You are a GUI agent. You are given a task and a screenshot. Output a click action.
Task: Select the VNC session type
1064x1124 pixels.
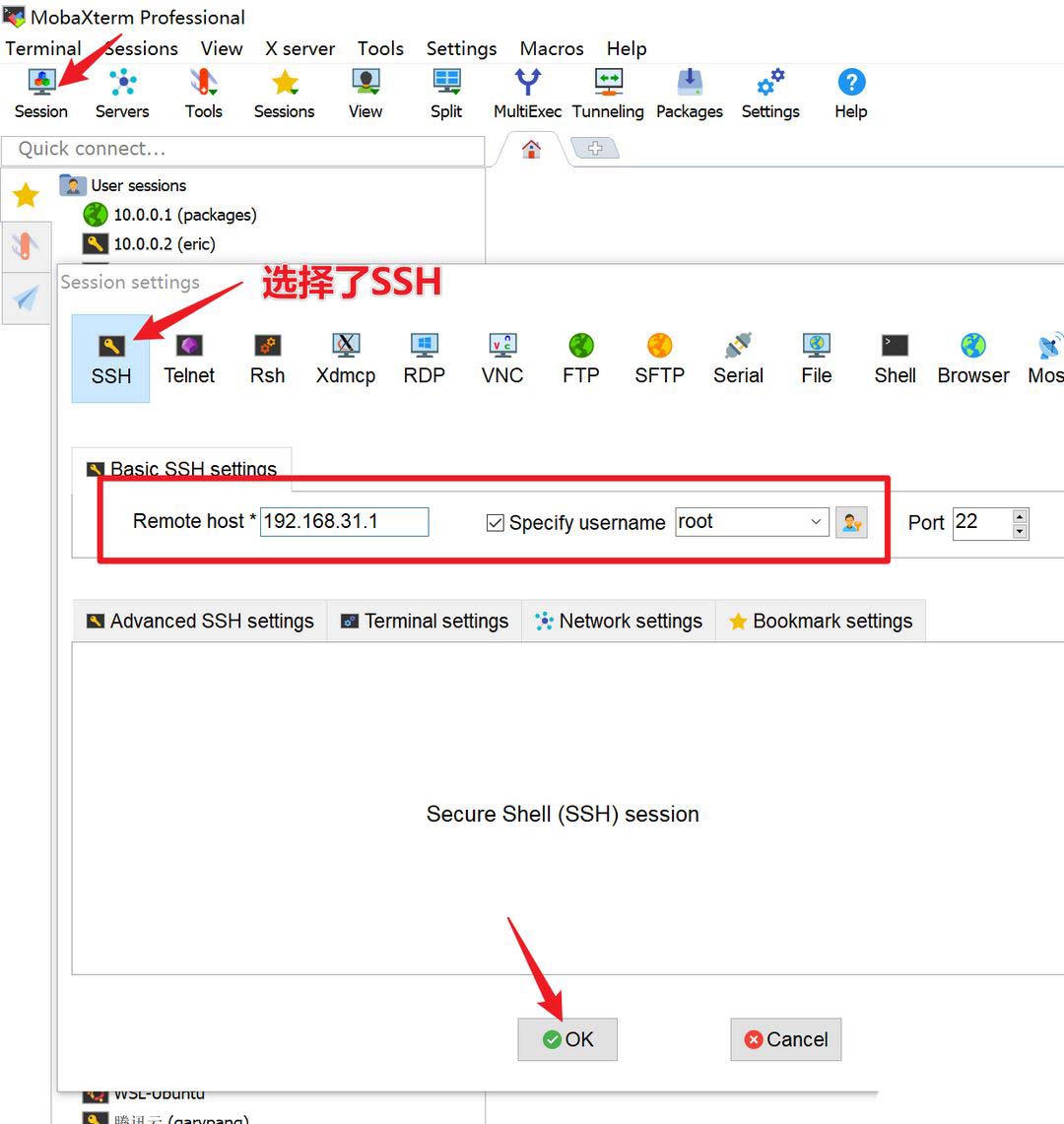pos(502,359)
